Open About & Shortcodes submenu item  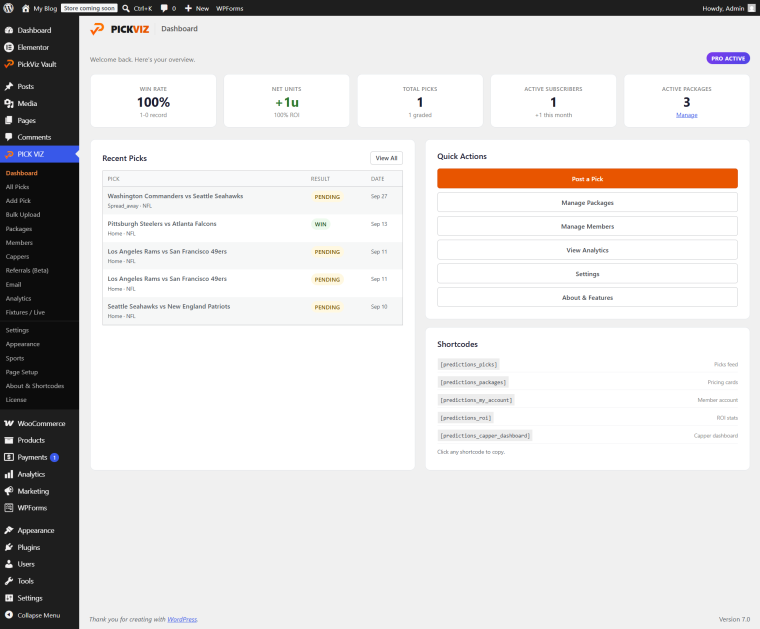click(35, 386)
